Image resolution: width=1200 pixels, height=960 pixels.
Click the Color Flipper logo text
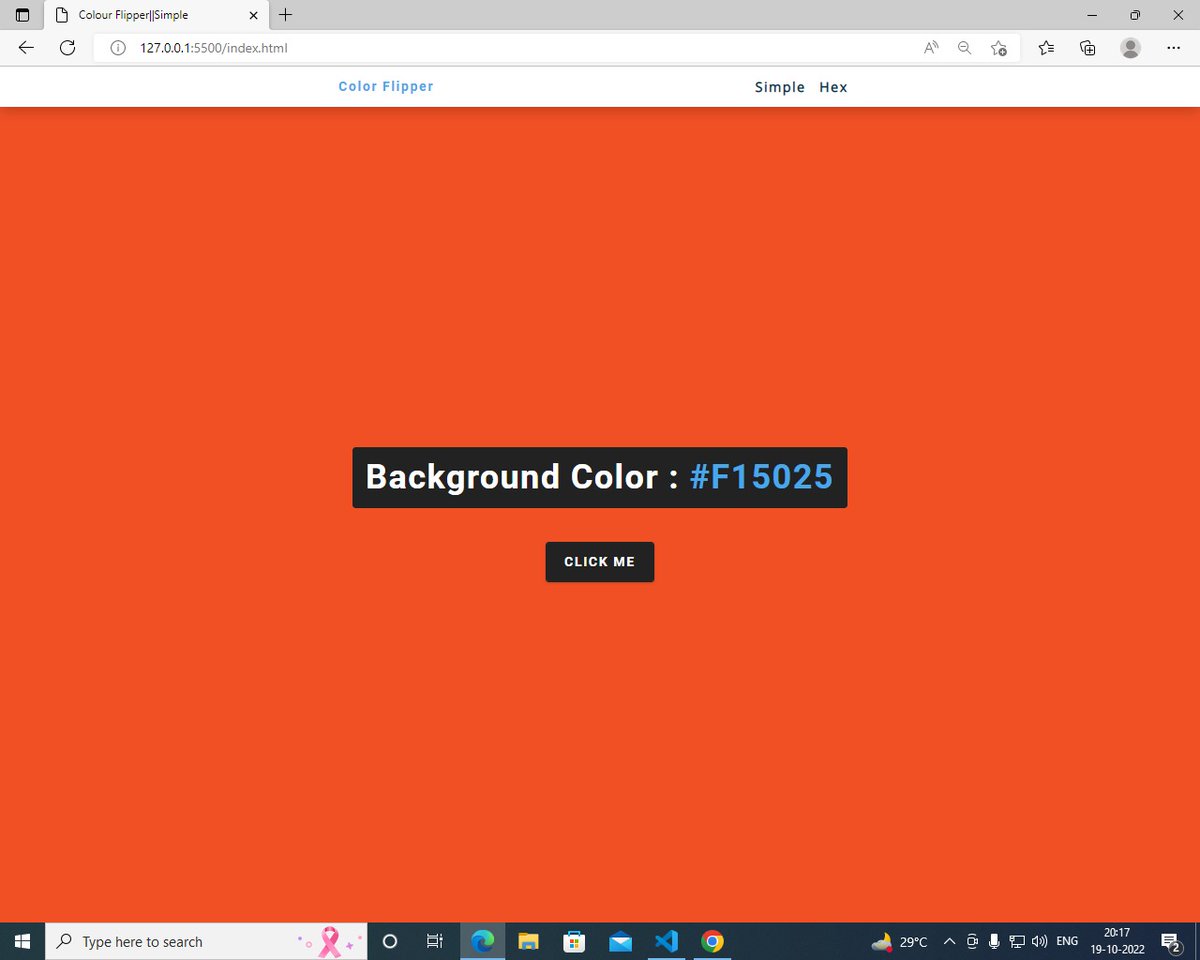pyautogui.click(x=386, y=86)
